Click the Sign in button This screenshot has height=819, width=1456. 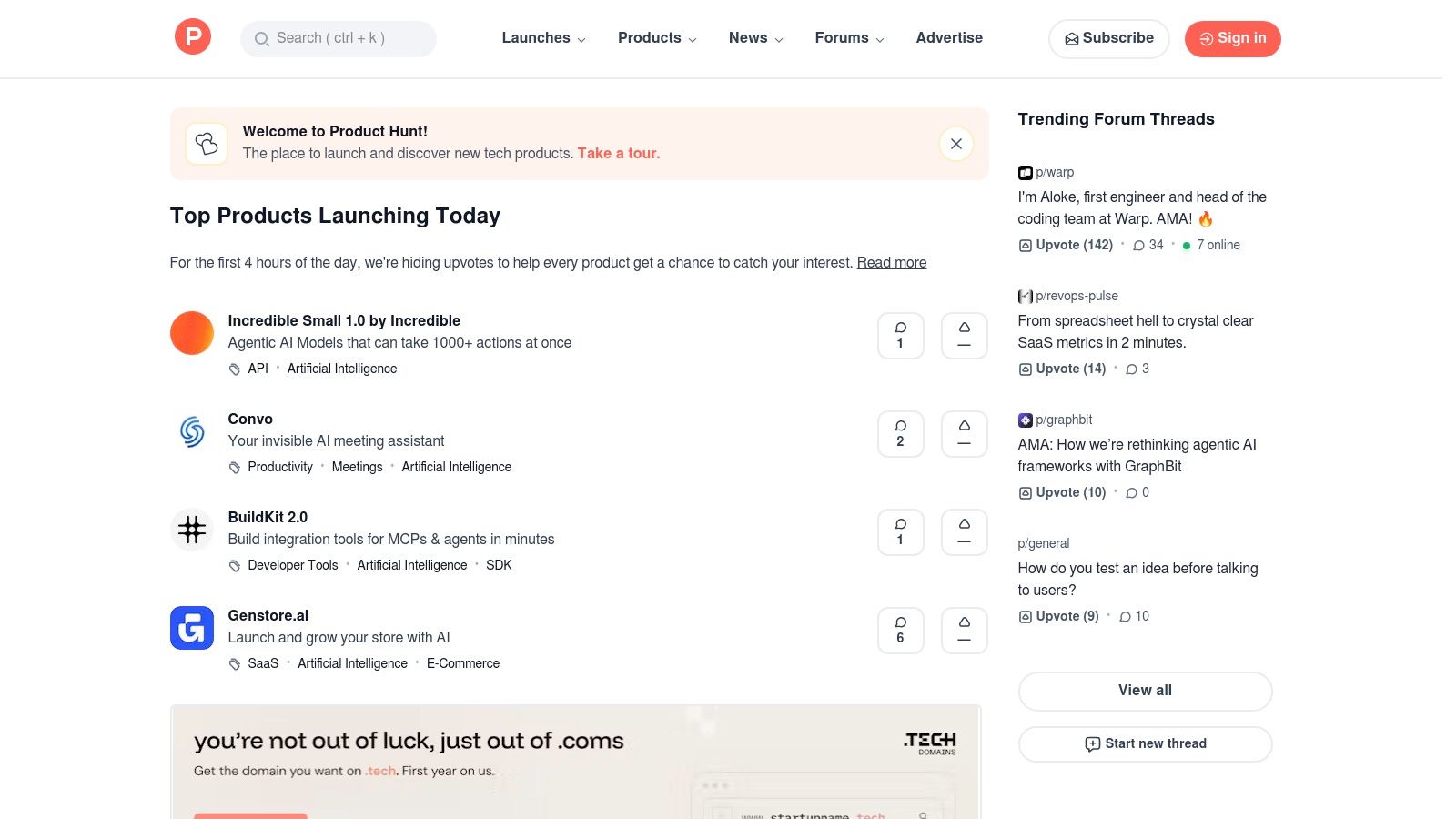[x=1233, y=38]
